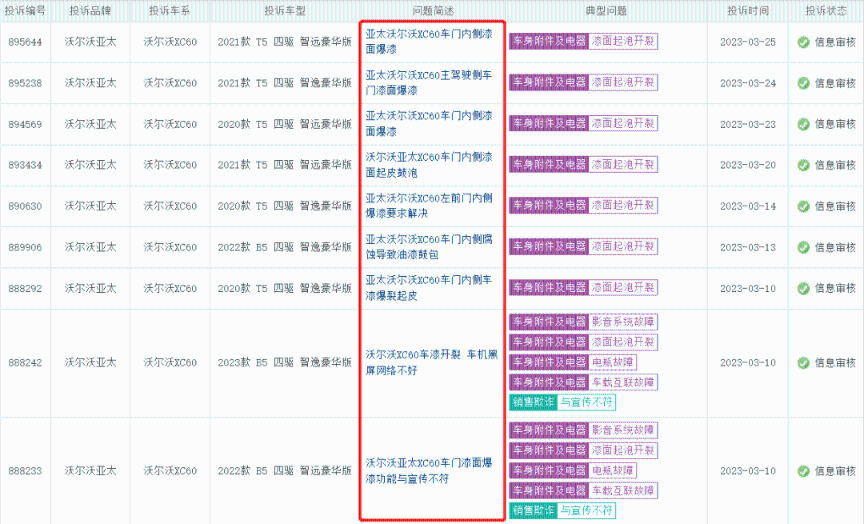
Task: Select complaint number 895644
Action: coord(25,42)
